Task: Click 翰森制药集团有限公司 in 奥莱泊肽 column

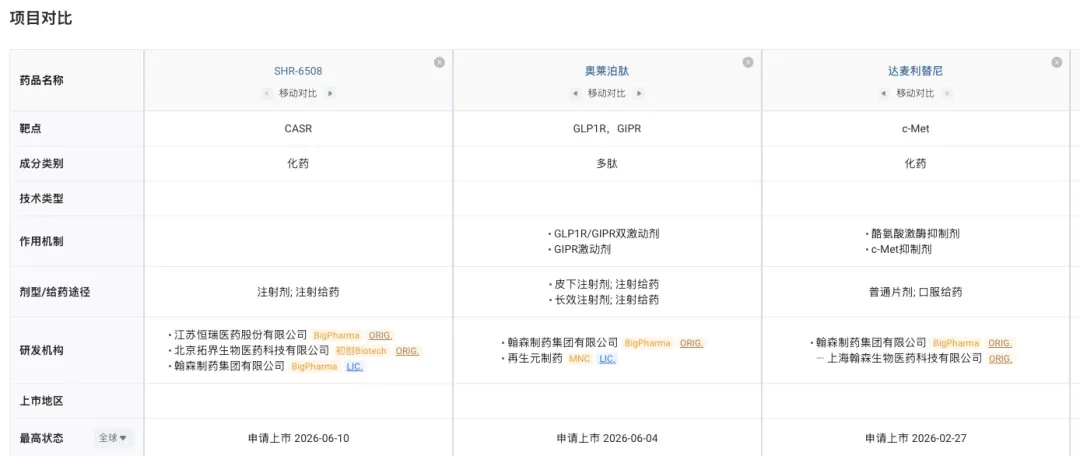Action: point(563,343)
